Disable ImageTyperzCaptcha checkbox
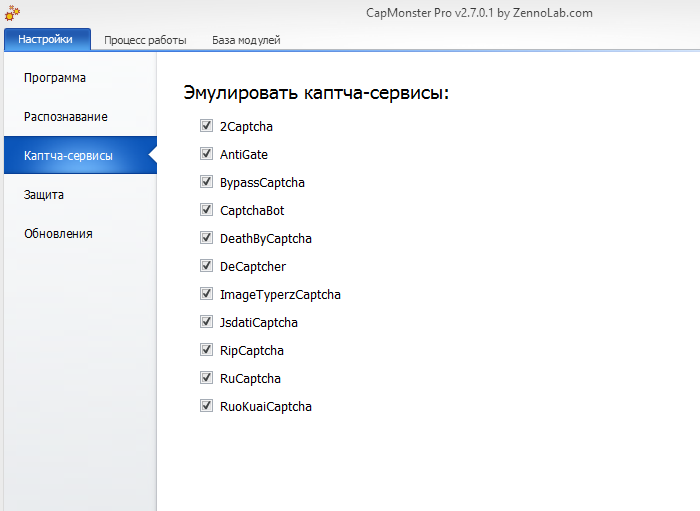The width and height of the screenshot is (700, 511). [206, 294]
